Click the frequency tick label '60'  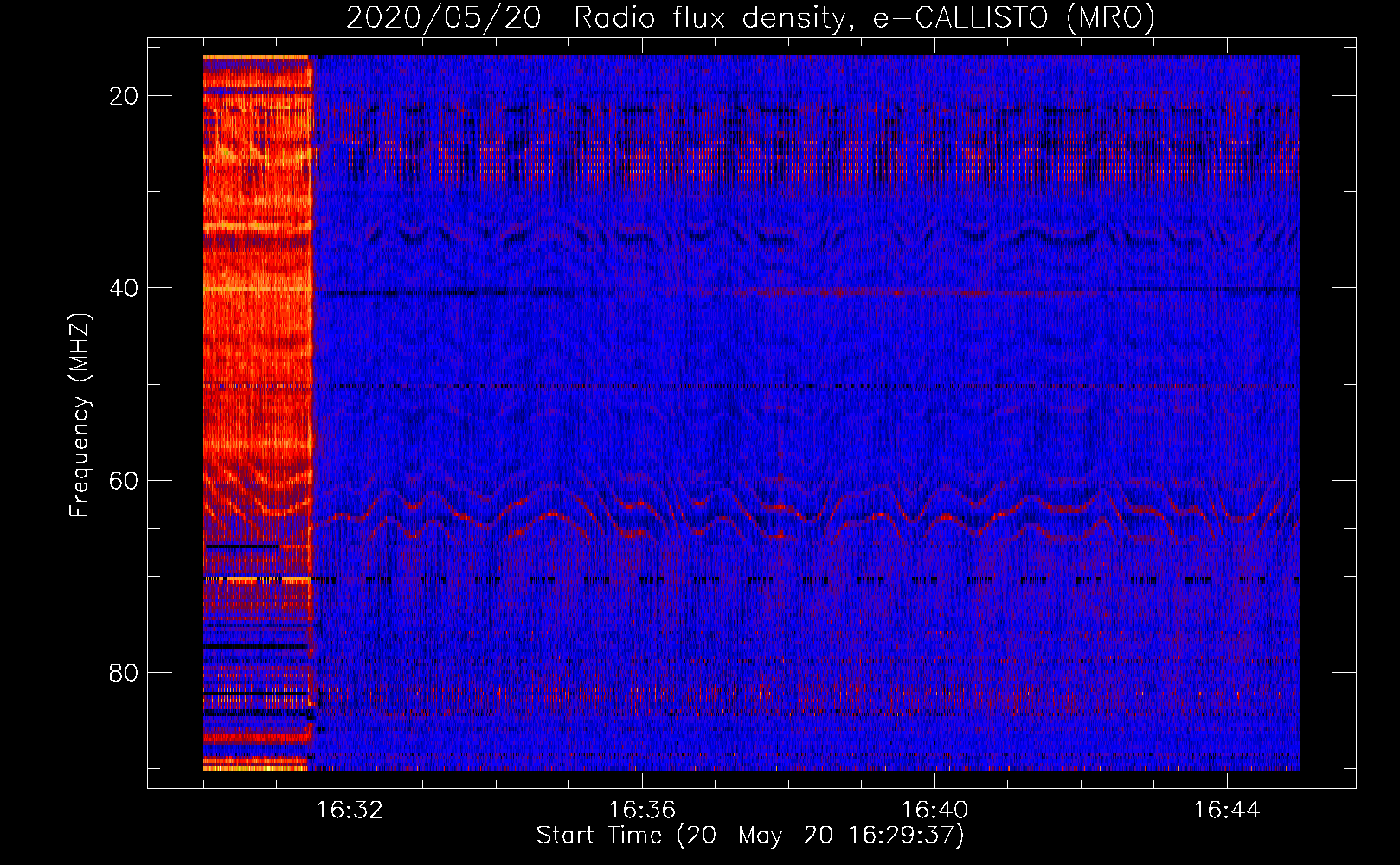(124, 480)
